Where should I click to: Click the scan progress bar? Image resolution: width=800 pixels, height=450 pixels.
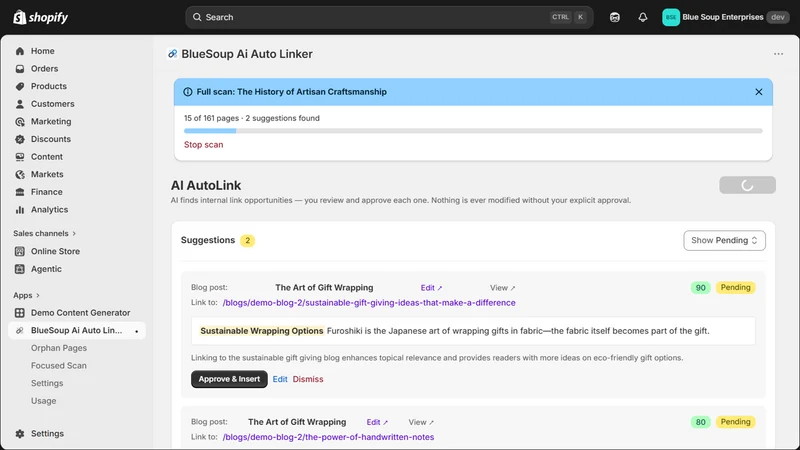click(473, 131)
